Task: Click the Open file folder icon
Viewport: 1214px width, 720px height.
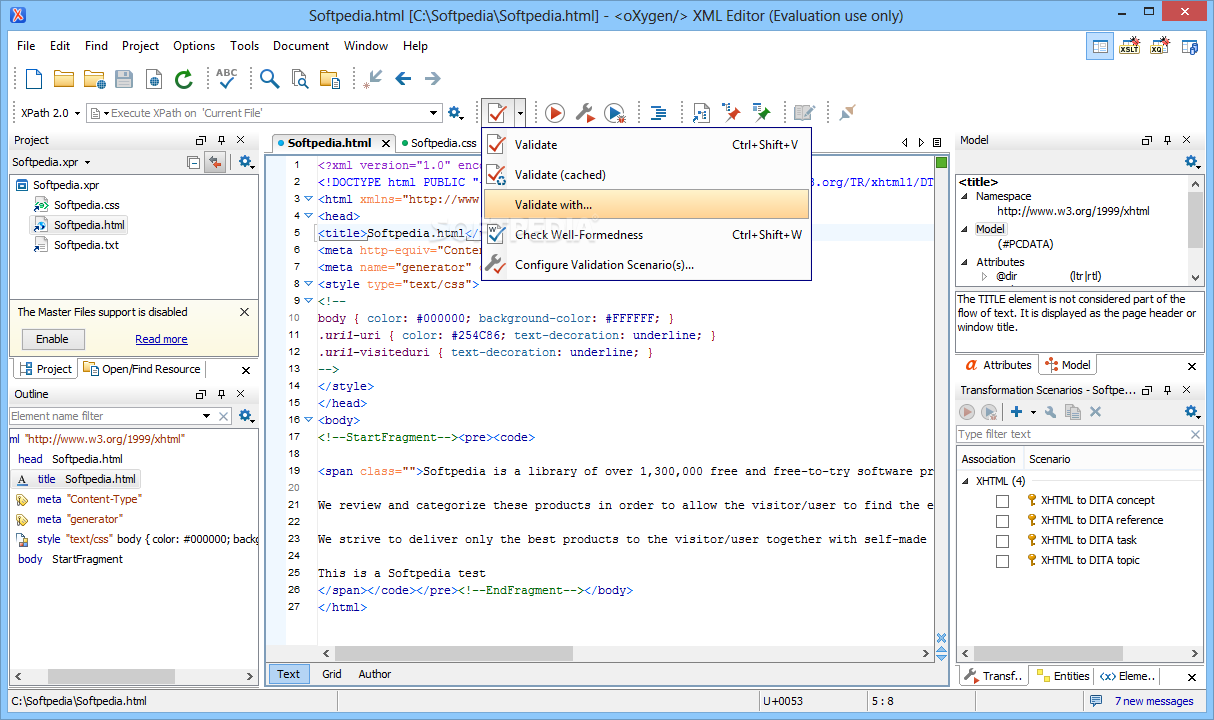Action: pos(64,78)
